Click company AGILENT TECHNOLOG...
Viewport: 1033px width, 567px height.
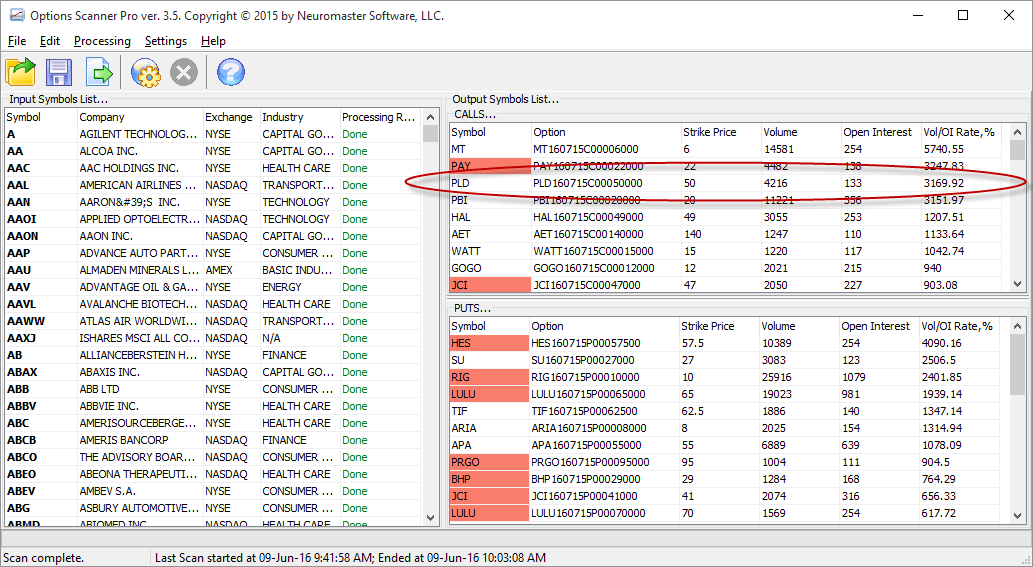pos(138,134)
